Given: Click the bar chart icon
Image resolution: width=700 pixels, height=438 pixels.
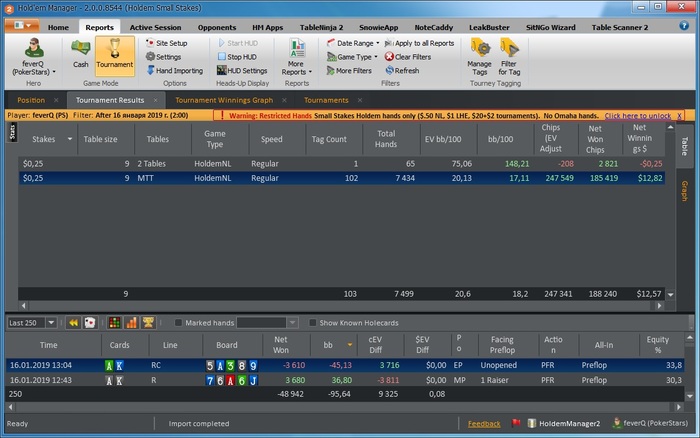Looking at the screenshot, I should coord(131,323).
